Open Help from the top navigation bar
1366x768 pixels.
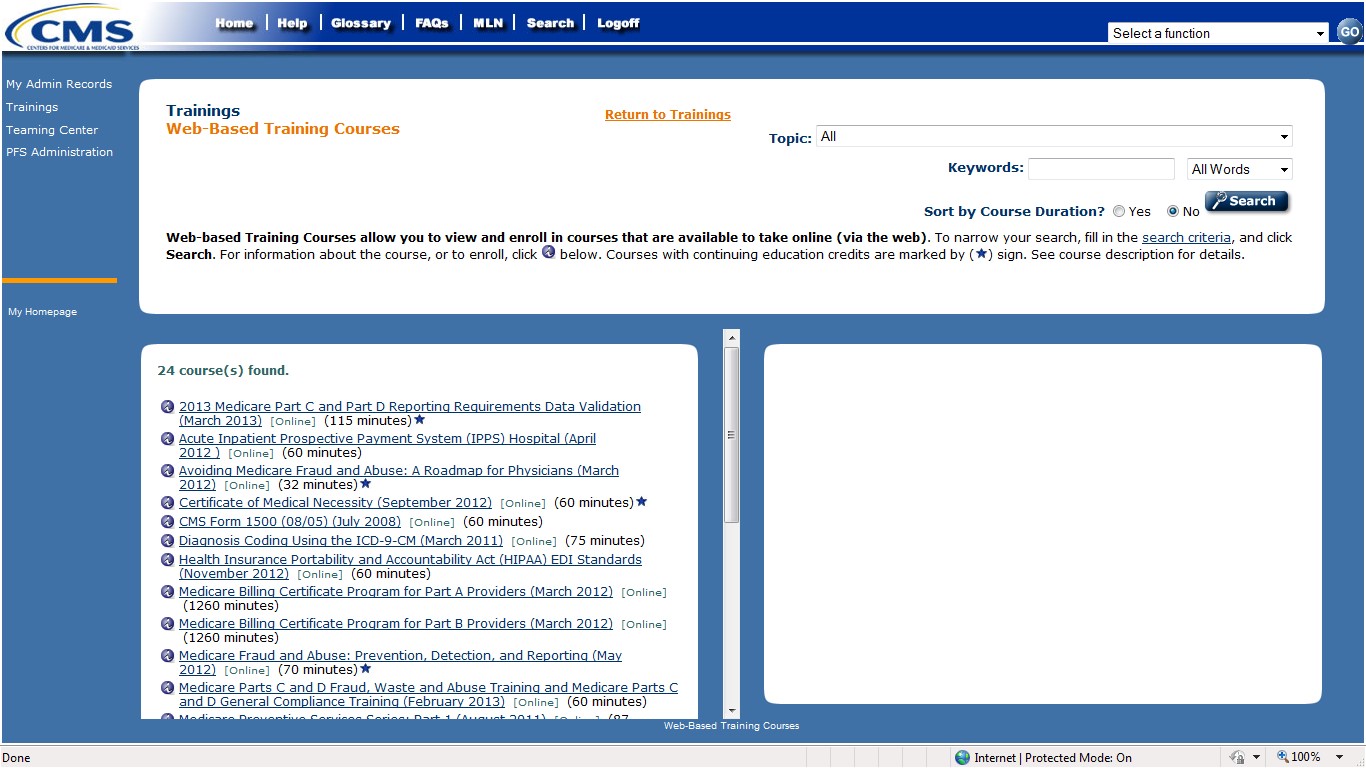pyautogui.click(x=293, y=23)
